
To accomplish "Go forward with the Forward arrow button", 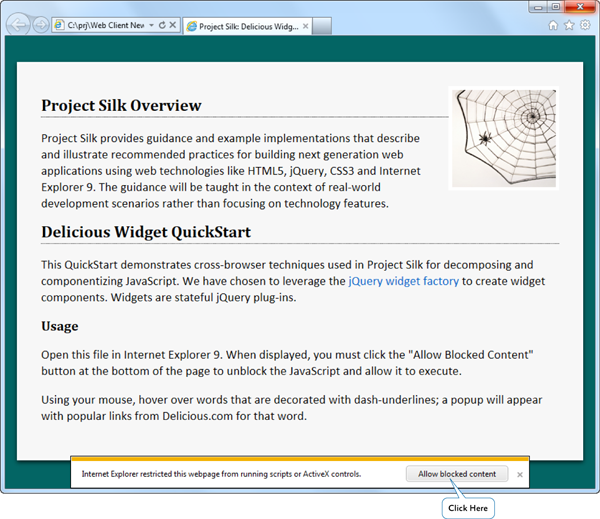I will point(40,25).
